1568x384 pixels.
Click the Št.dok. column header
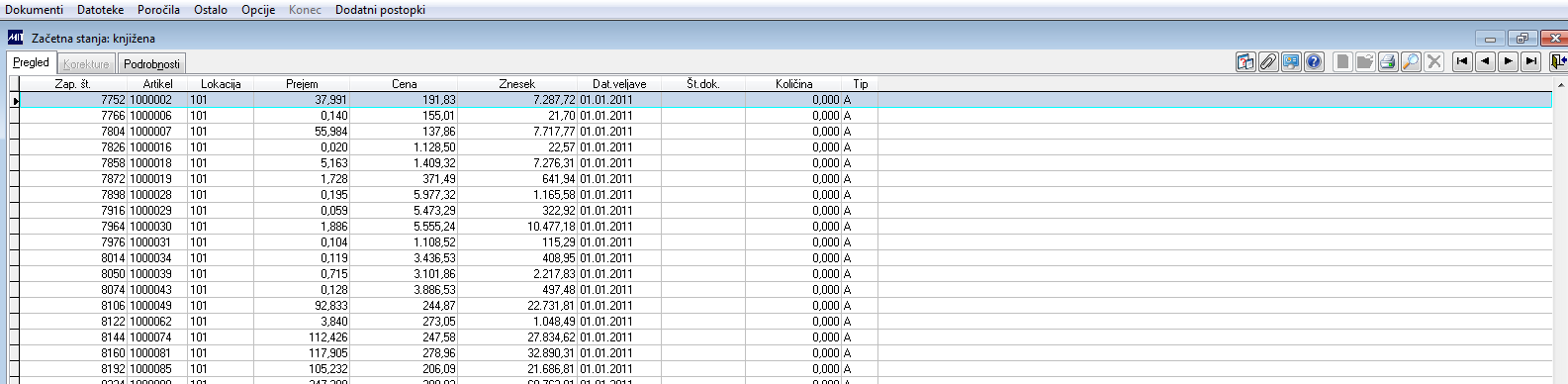tap(703, 84)
